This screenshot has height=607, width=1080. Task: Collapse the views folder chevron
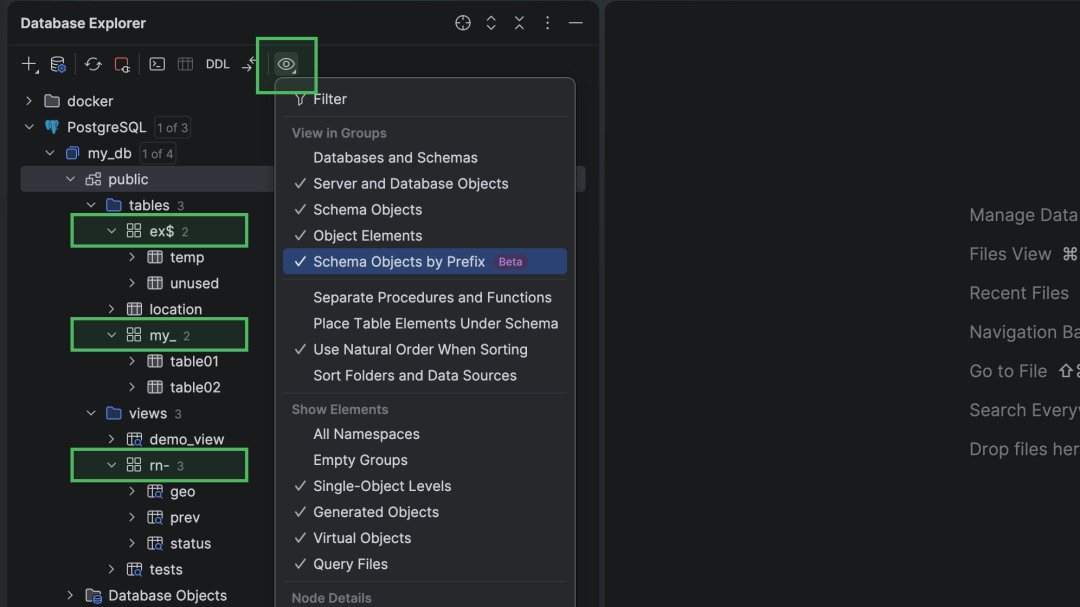(x=91, y=413)
